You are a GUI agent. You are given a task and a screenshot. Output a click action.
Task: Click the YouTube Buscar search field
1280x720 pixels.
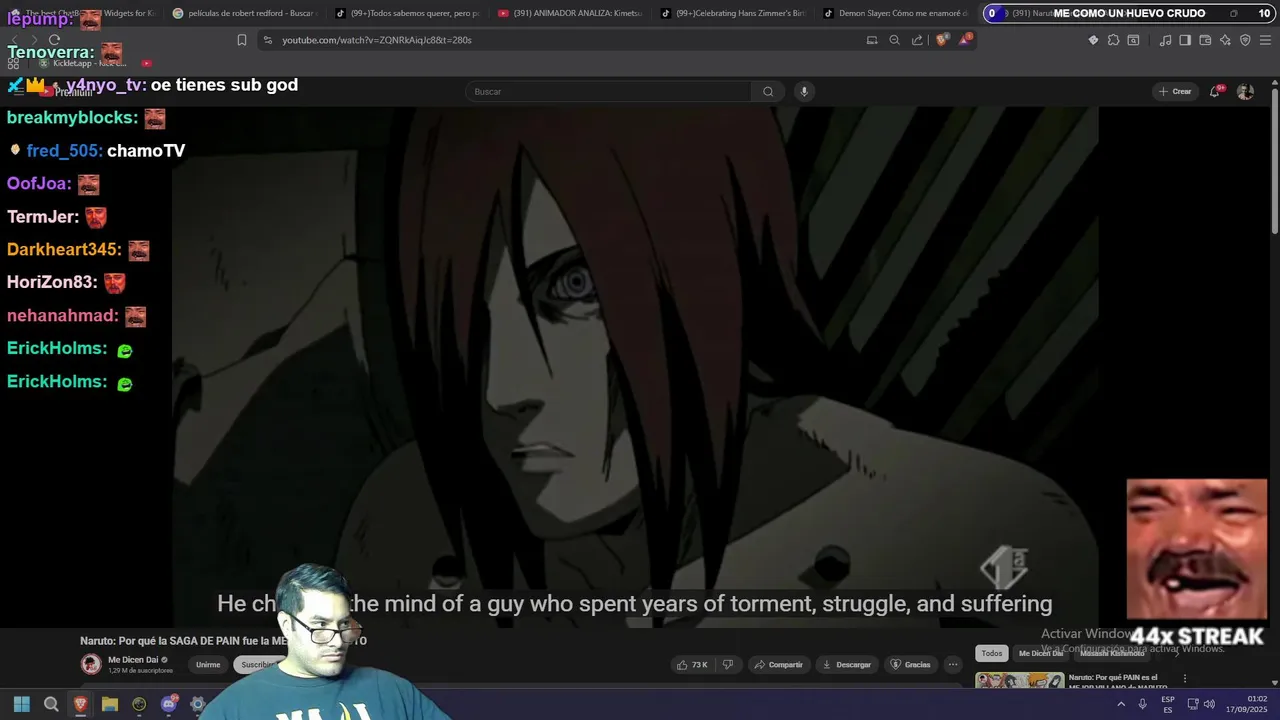coord(608,91)
